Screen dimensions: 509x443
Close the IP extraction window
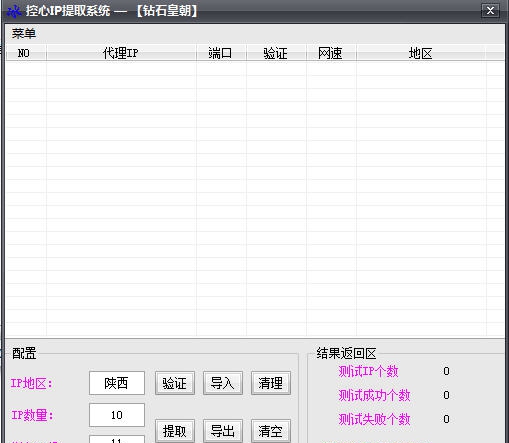(490, 11)
